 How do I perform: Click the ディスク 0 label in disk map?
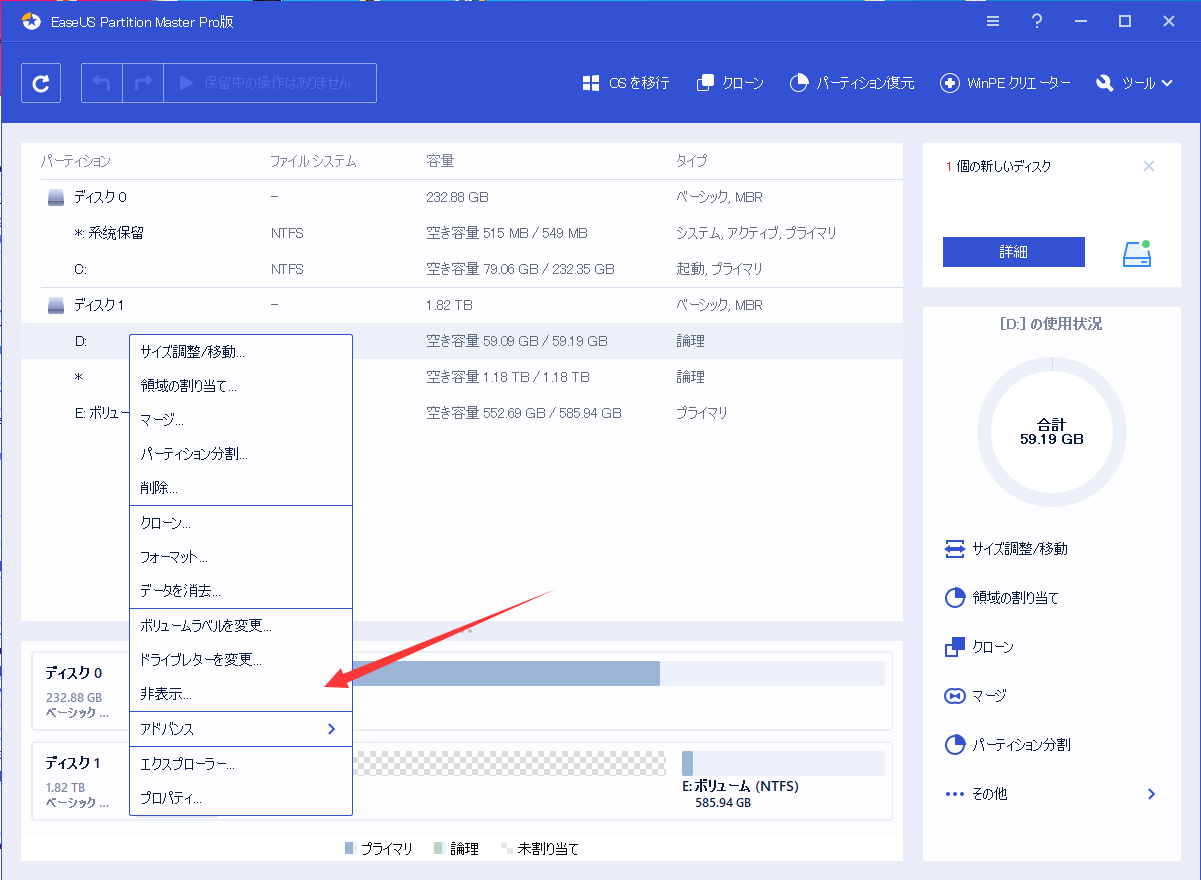(73, 673)
